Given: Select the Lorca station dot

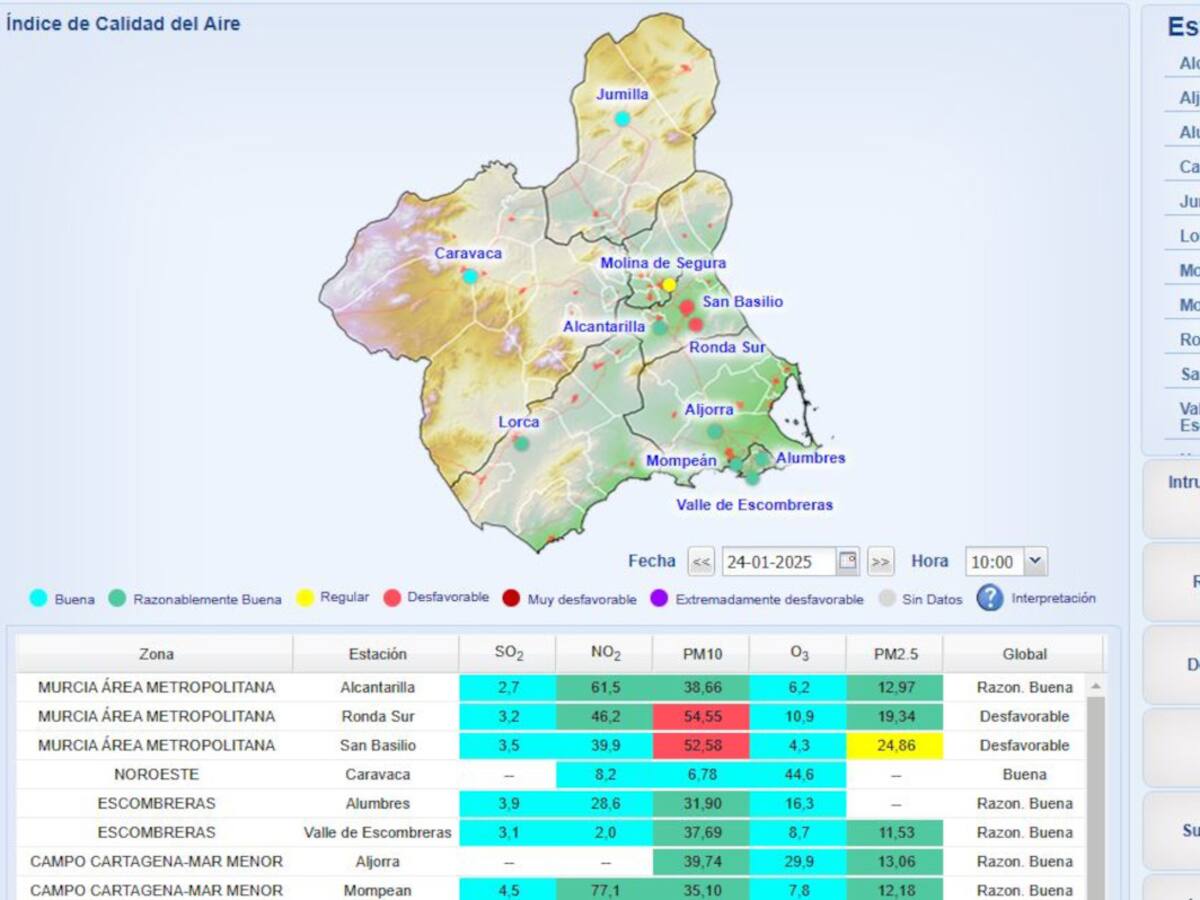Looking at the screenshot, I should pyautogui.click(x=521, y=444).
